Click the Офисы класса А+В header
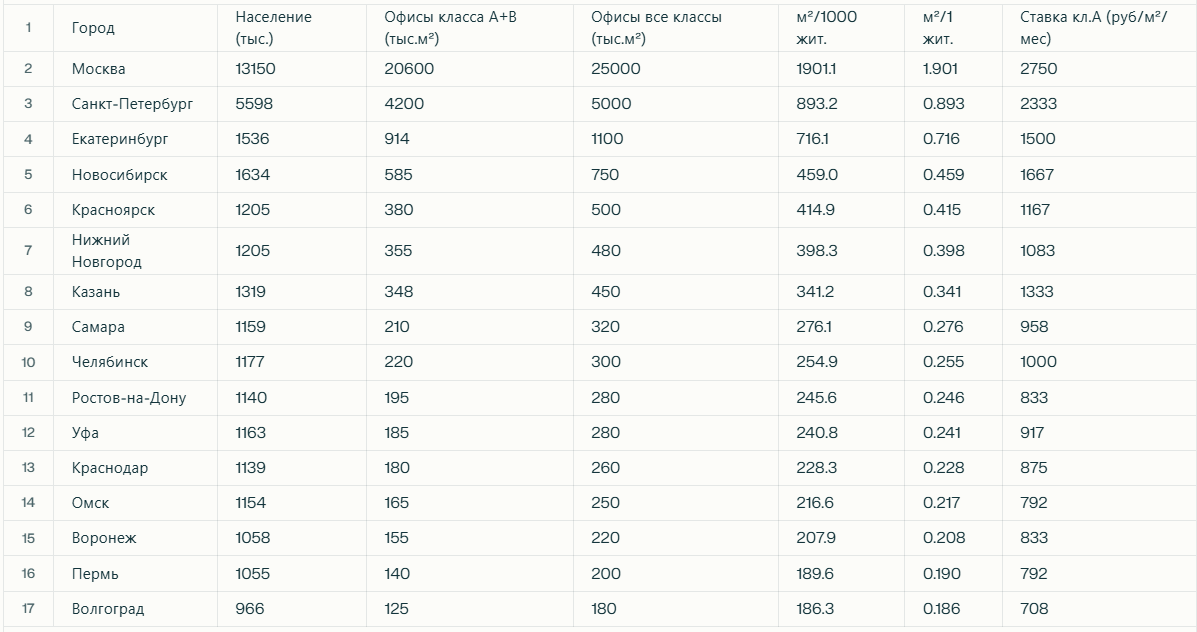The width and height of the screenshot is (1197, 632). [x=469, y=28]
